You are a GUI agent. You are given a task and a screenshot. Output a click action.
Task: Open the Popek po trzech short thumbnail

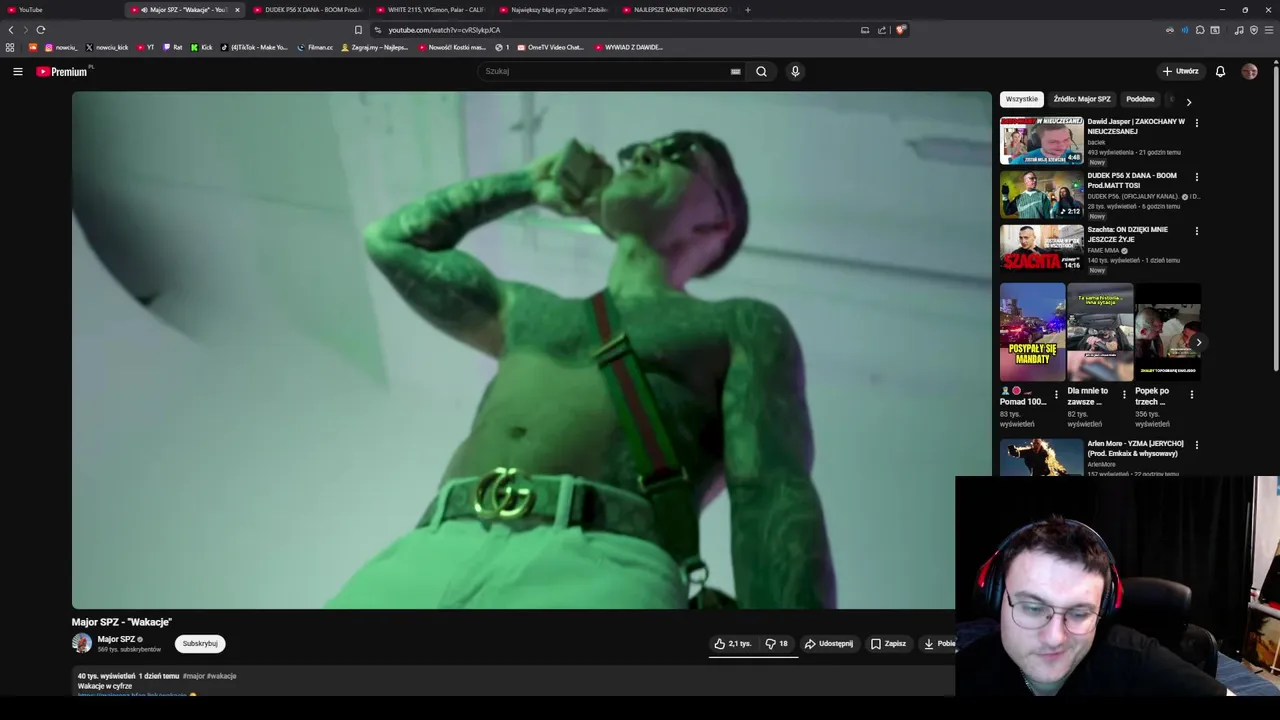pyautogui.click(x=1168, y=332)
